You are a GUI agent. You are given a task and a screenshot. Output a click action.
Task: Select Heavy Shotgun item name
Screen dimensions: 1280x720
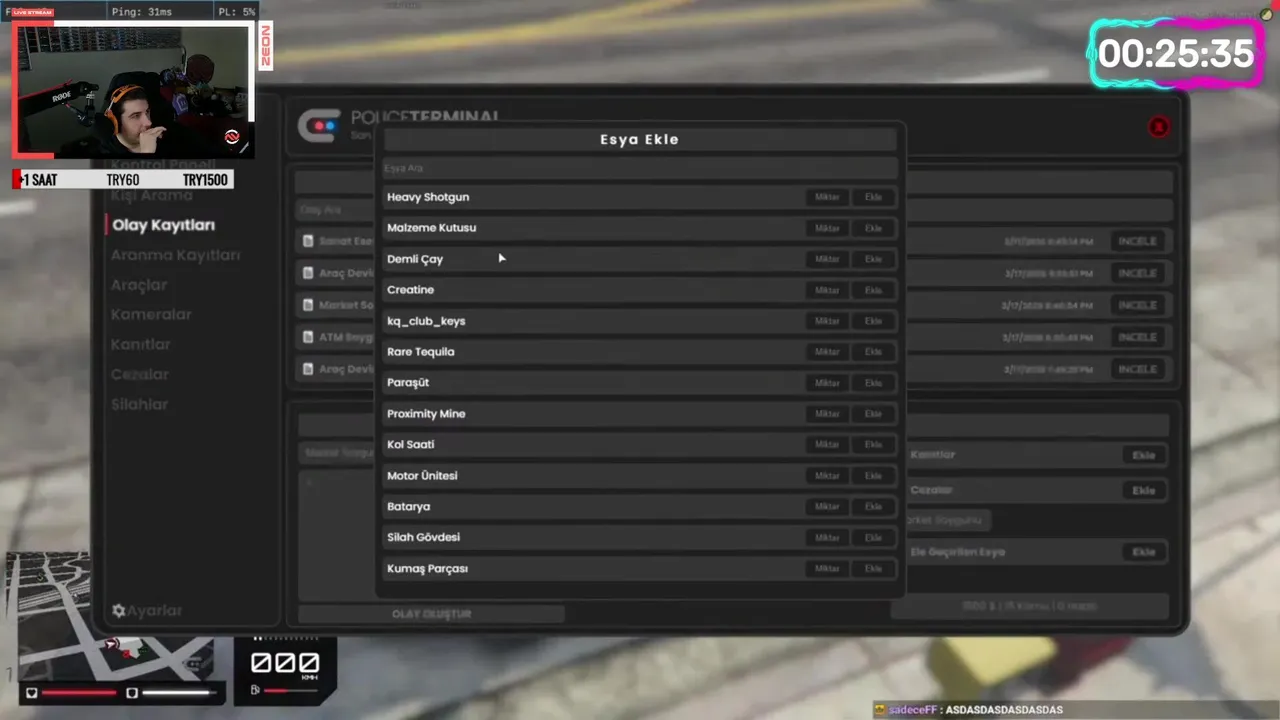point(428,197)
